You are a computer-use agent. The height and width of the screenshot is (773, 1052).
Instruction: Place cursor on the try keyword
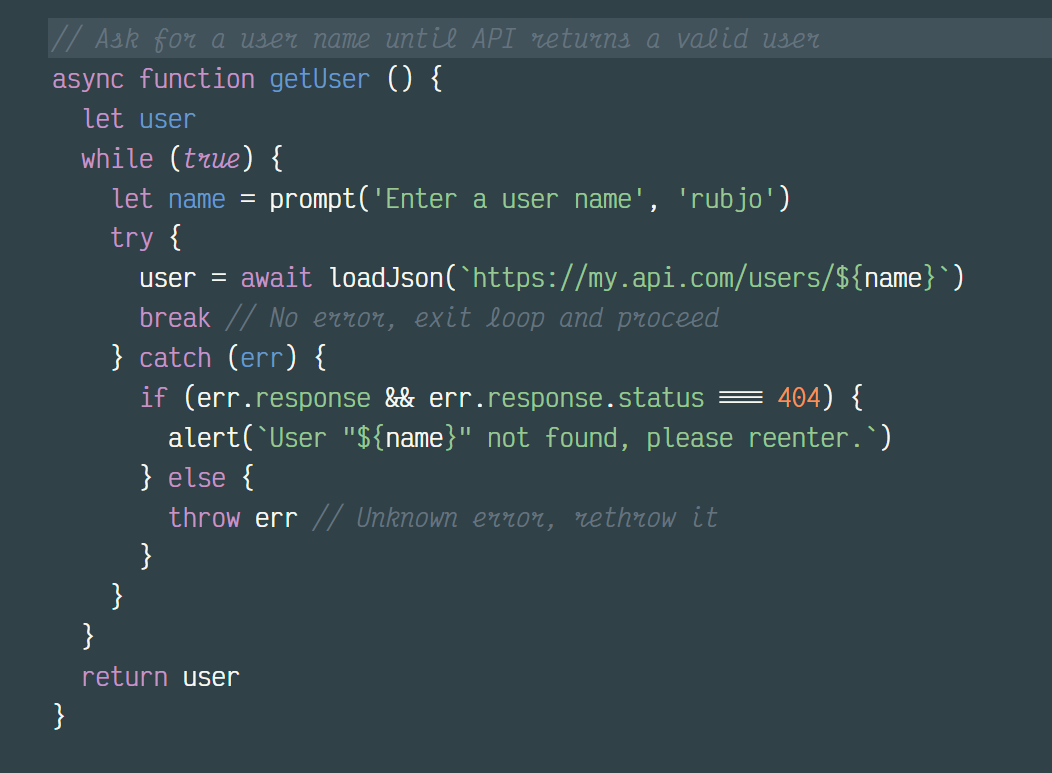pyautogui.click(x=132, y=238)
